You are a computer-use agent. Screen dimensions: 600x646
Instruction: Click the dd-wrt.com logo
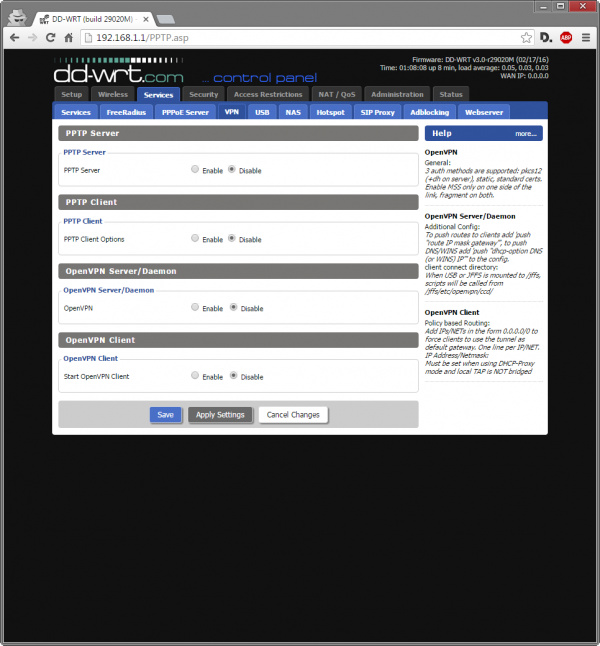pos(119,73)
